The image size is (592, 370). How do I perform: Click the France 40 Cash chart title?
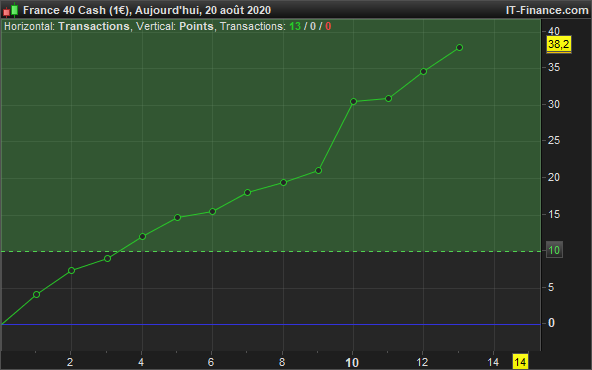pos(147,10)
